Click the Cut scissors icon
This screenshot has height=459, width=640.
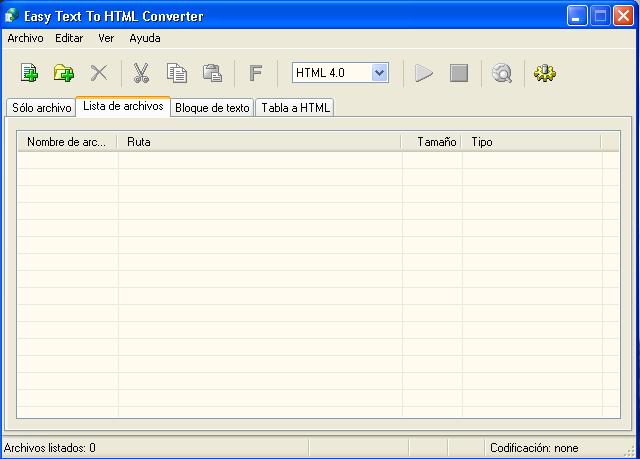(141, 73)
